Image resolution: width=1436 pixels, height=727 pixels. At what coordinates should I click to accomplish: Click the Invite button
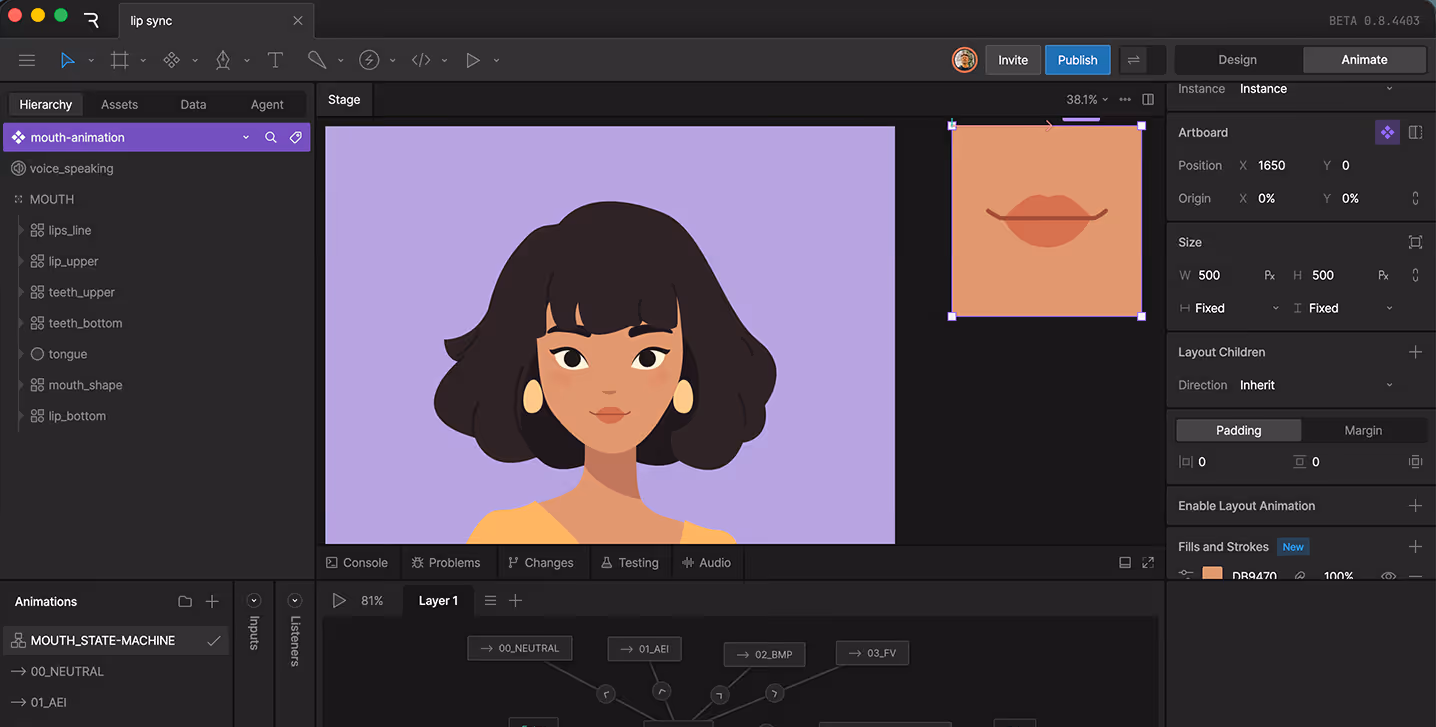tap(1012, 60)
